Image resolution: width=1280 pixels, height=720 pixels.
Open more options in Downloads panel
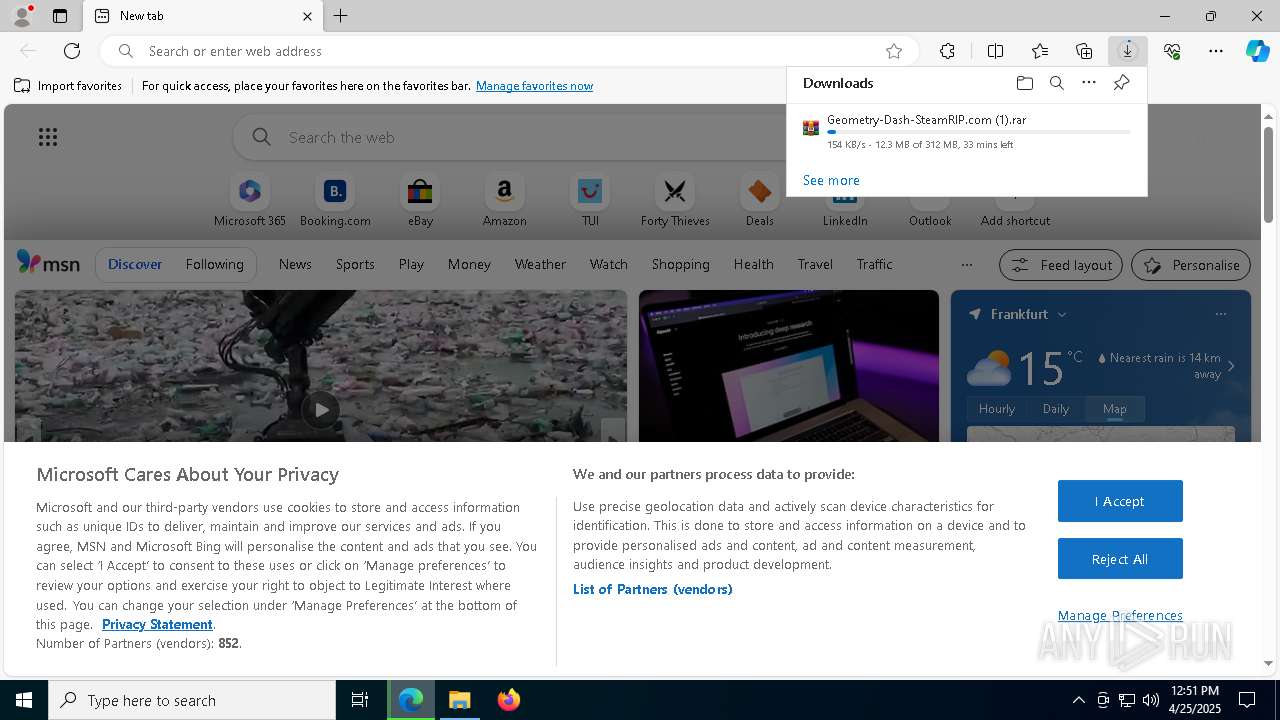pos(1089,83)
